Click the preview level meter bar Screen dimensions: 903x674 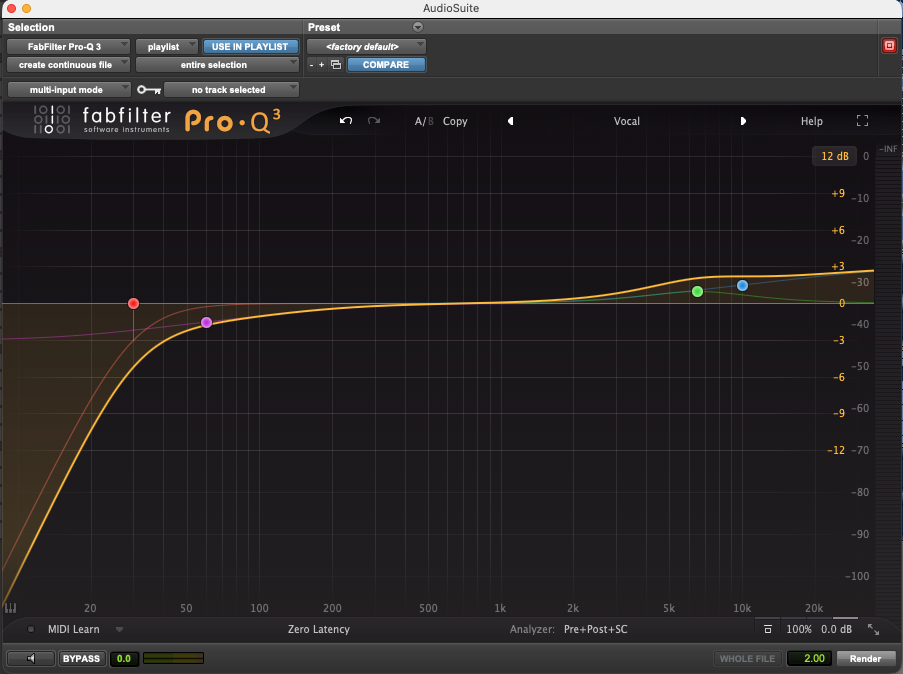173,658
